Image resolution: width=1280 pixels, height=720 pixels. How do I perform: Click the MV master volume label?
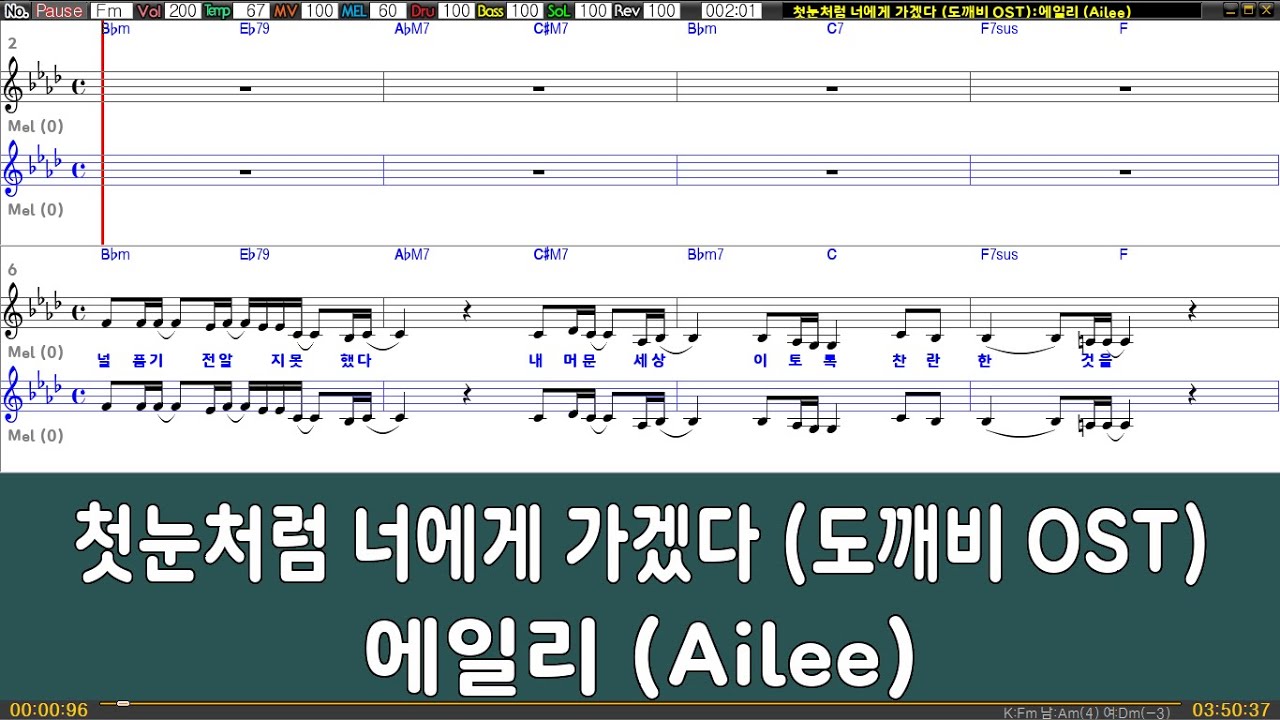point(286,11)
